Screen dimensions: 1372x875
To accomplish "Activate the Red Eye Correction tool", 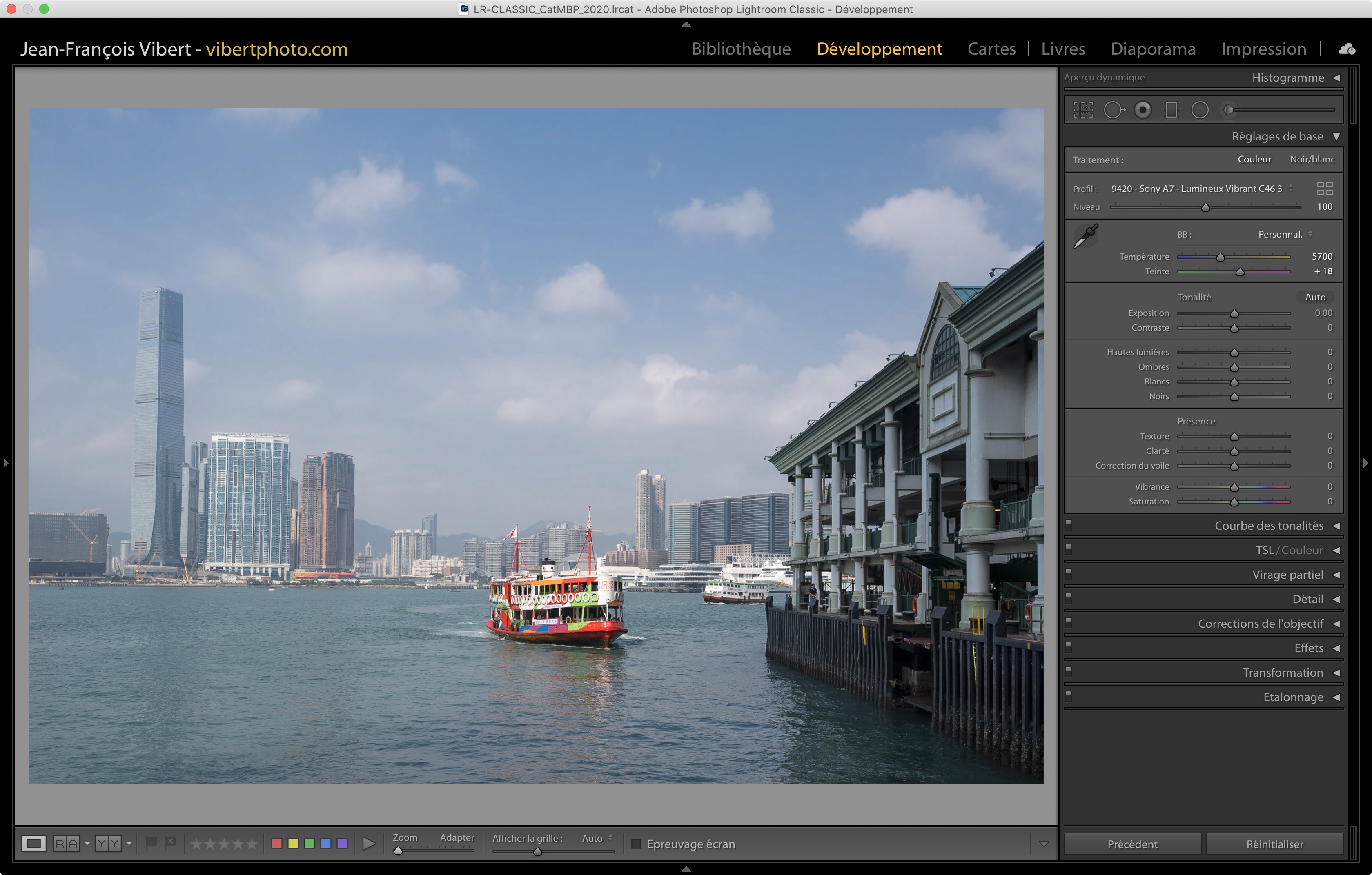I will click(x=1143, y=110).
